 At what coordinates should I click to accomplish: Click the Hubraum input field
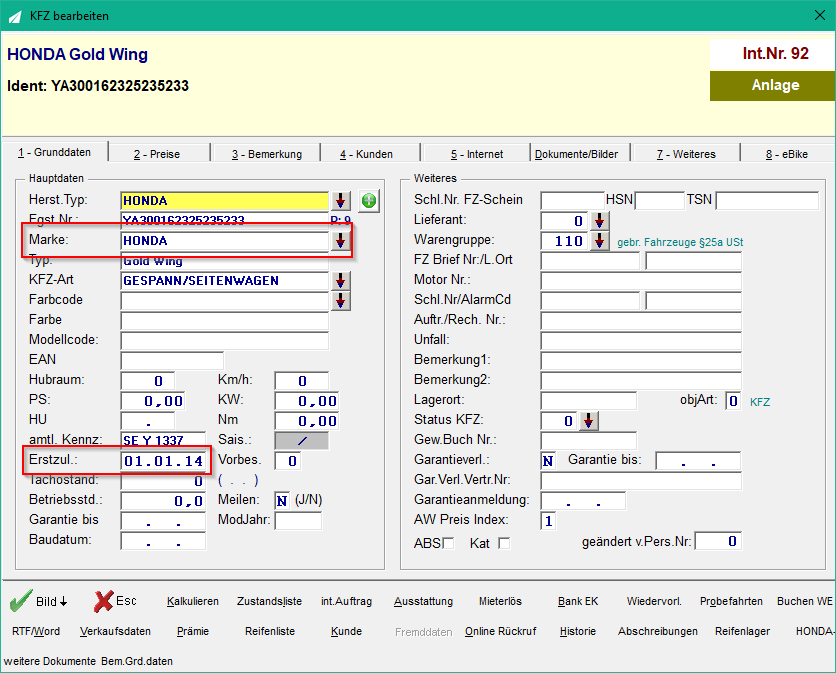pos(148,381)
